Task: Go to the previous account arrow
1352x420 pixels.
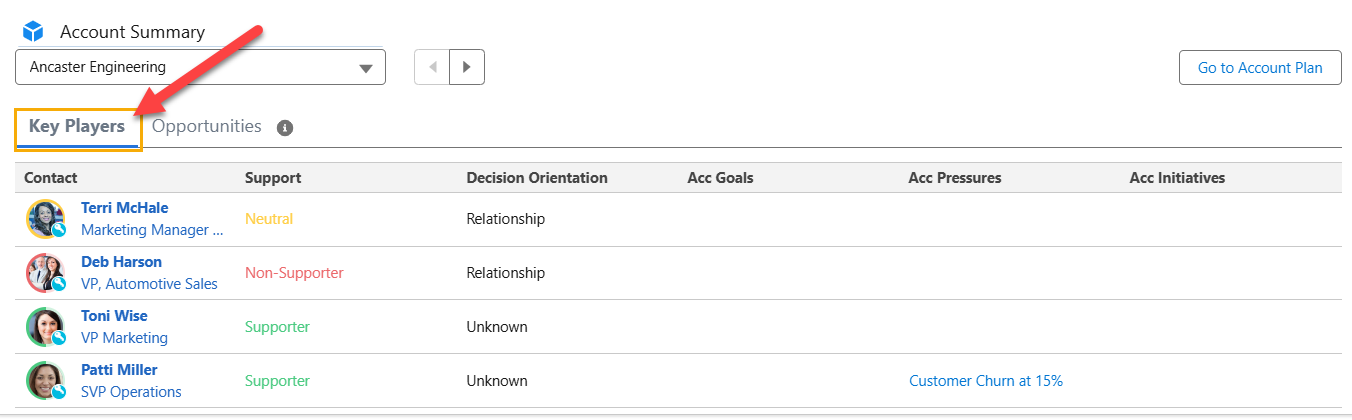Action: tap(432, 68)
